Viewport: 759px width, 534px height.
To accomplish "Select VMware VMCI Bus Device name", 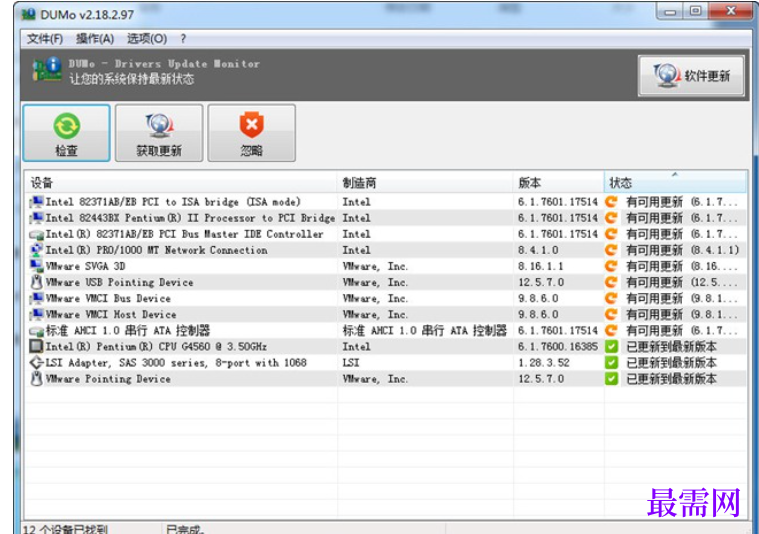I will [x=108, y=298].
